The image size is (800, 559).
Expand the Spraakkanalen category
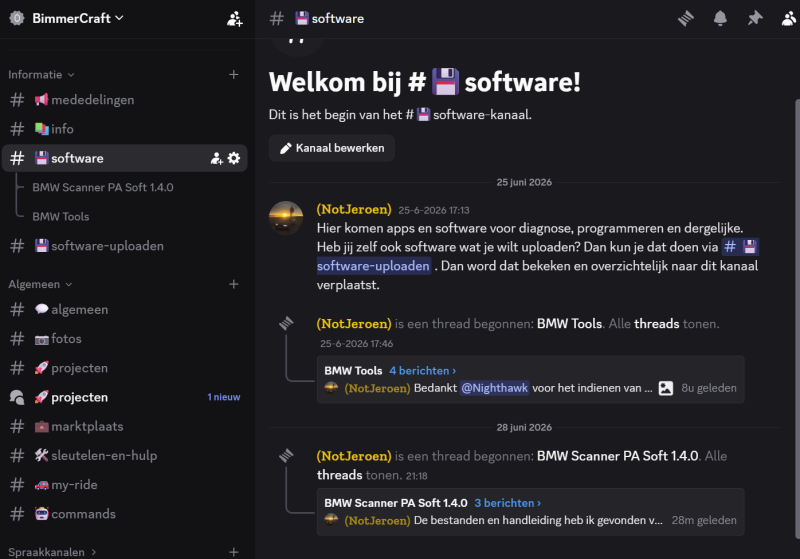pyautogui.click(x=52, y=552)
